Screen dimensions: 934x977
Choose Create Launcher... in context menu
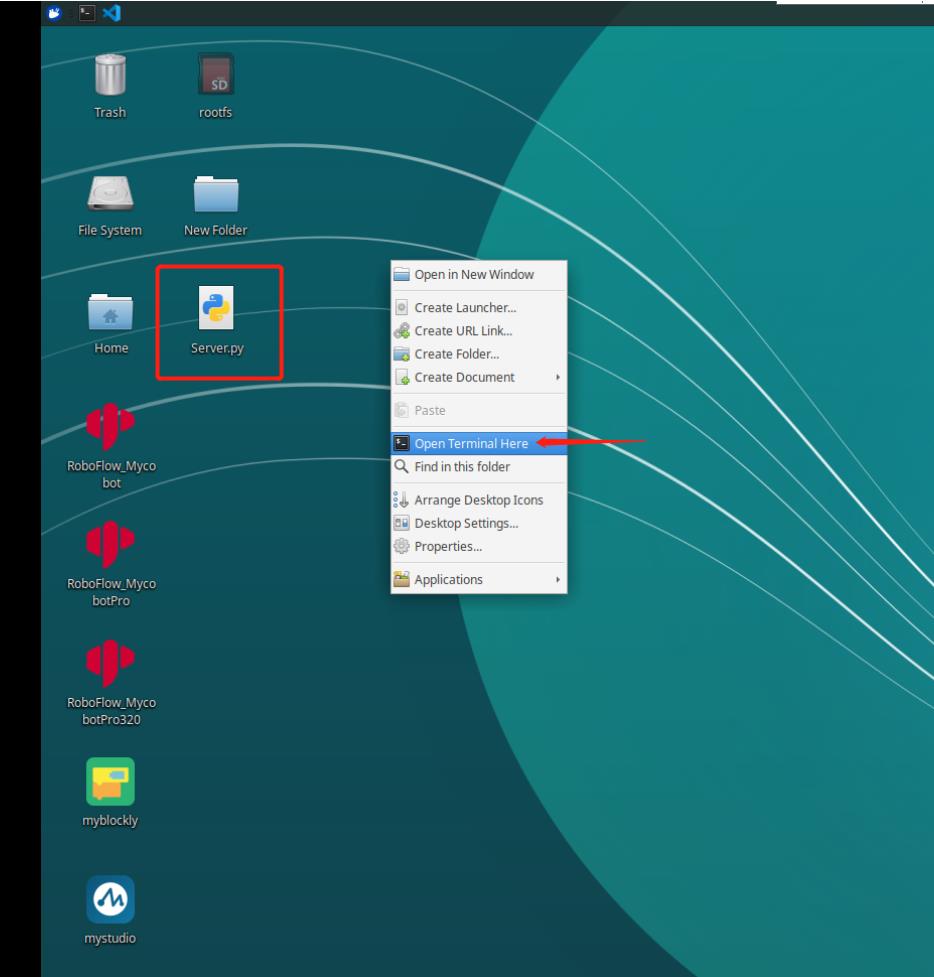tap(479, 308)
